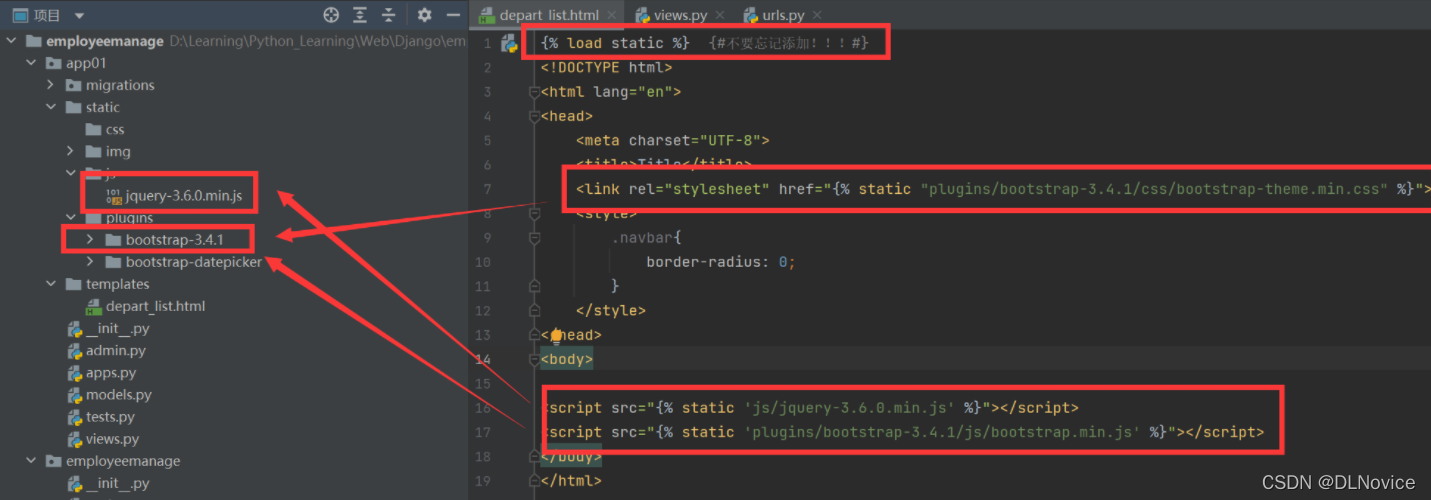Select the templates folder in the tree

[x=117, y=284]
